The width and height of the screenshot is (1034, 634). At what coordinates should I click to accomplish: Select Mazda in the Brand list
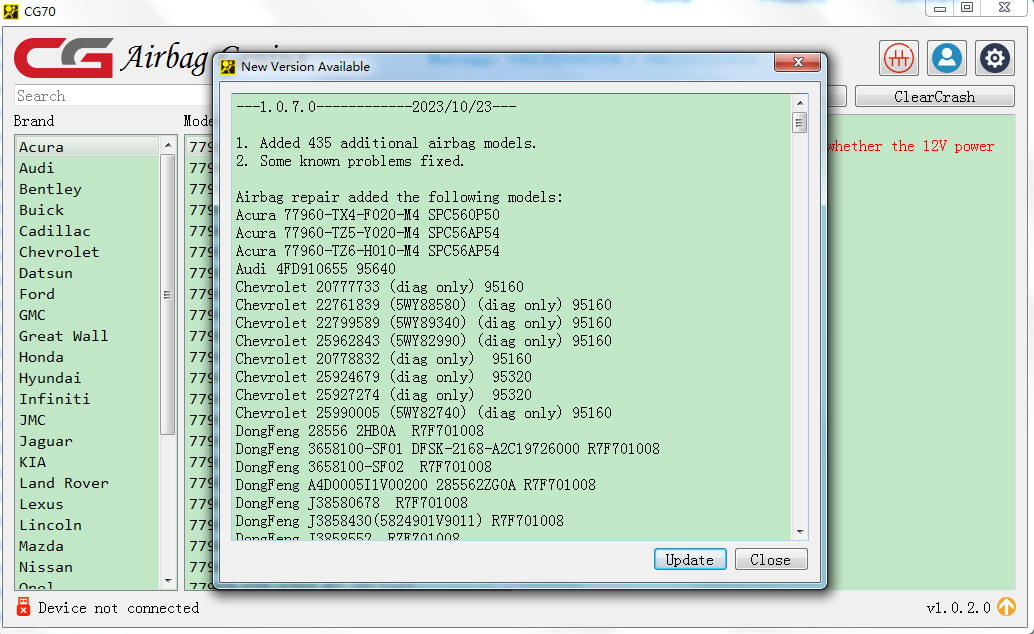[x=87, y=547]
